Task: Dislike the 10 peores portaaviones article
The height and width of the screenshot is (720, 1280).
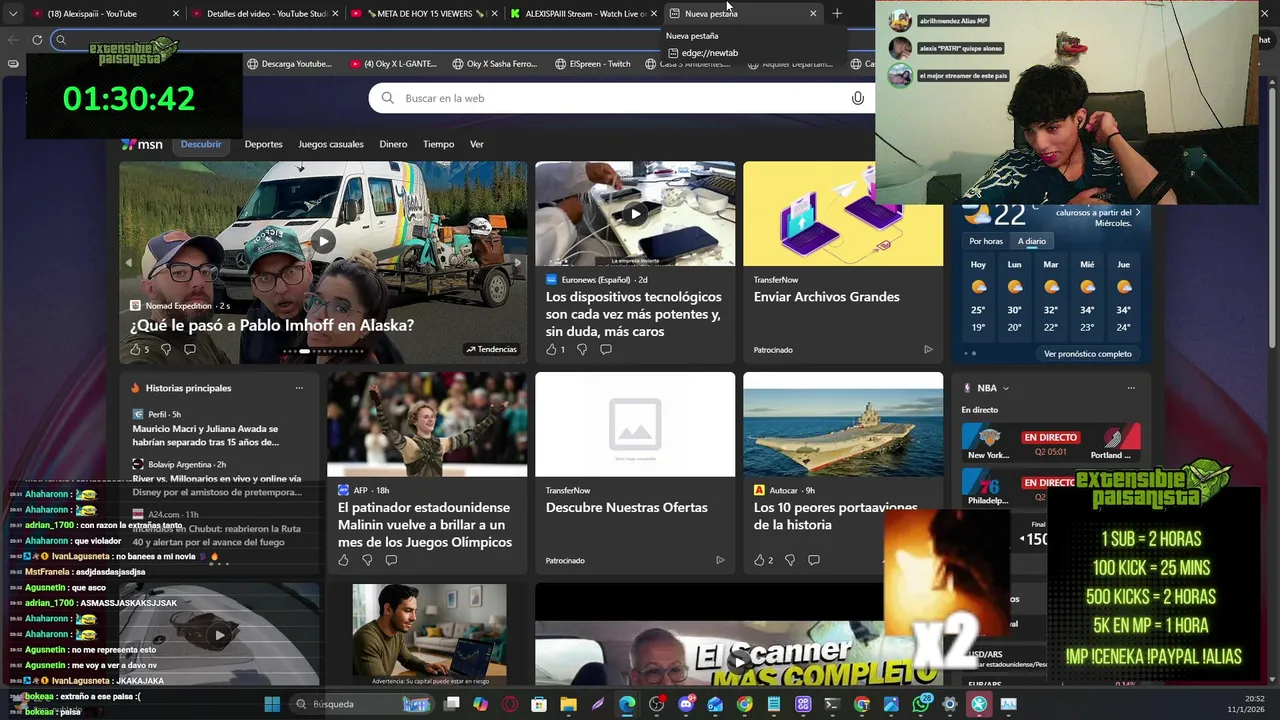Action: click(x=790, y=560)
